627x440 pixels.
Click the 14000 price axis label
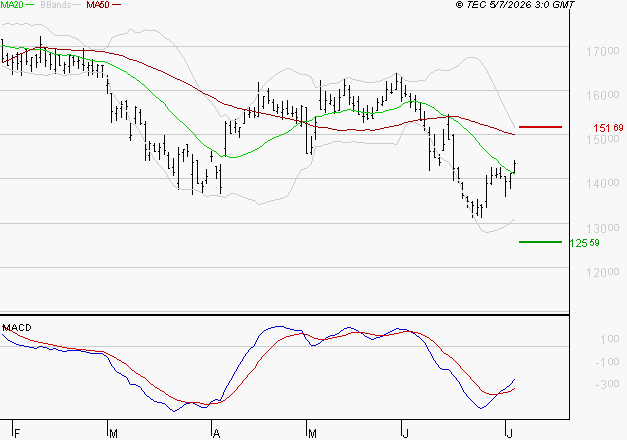click(603, 184)
